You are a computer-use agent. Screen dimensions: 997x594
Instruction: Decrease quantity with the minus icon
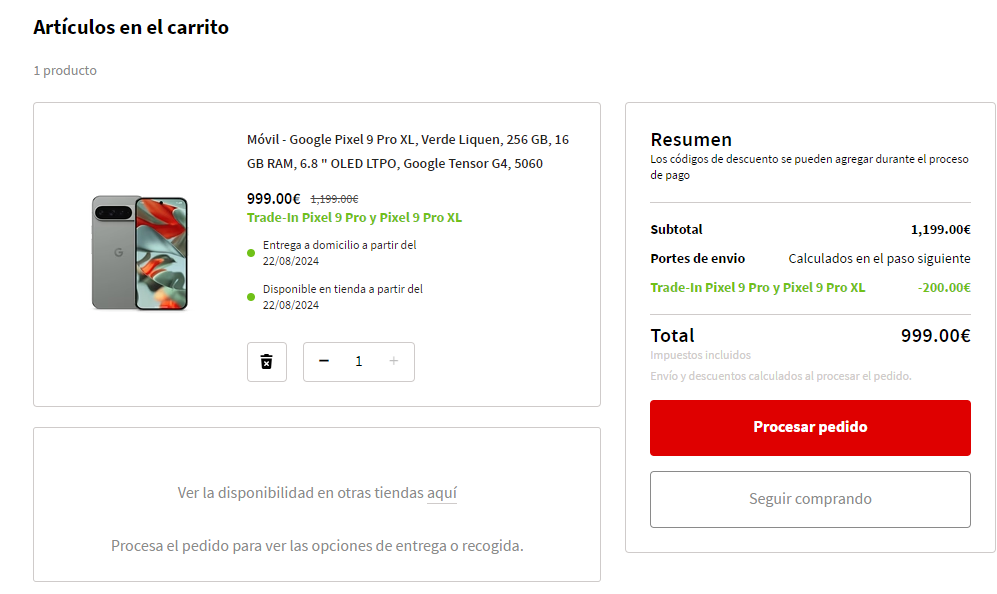click(x=323, y=362)
